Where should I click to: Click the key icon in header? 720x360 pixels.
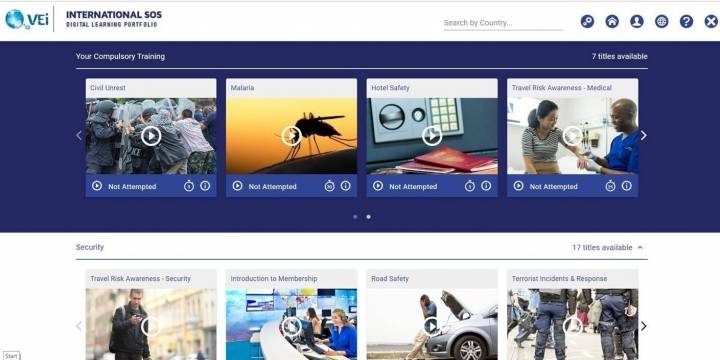point(587,21)
